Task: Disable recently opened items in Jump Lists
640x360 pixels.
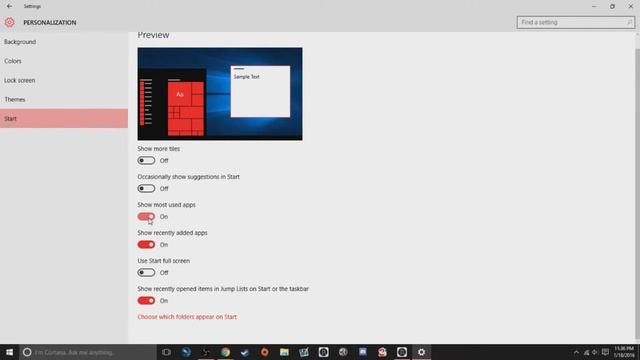Action: [x=146, y=301]
